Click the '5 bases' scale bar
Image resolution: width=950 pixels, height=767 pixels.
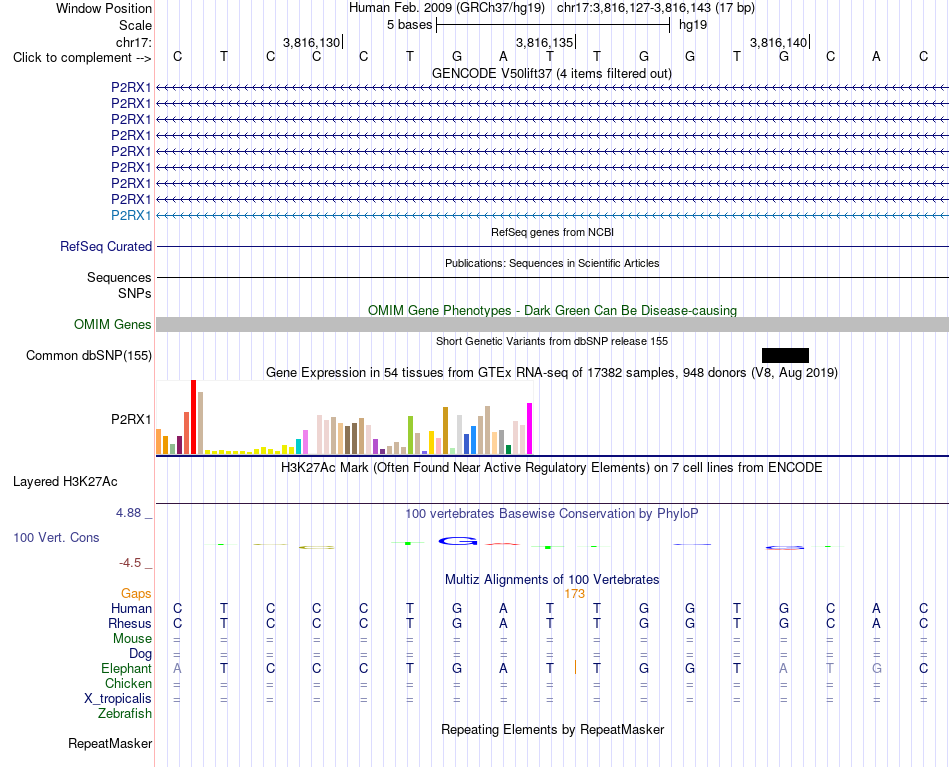click(553, 25)
